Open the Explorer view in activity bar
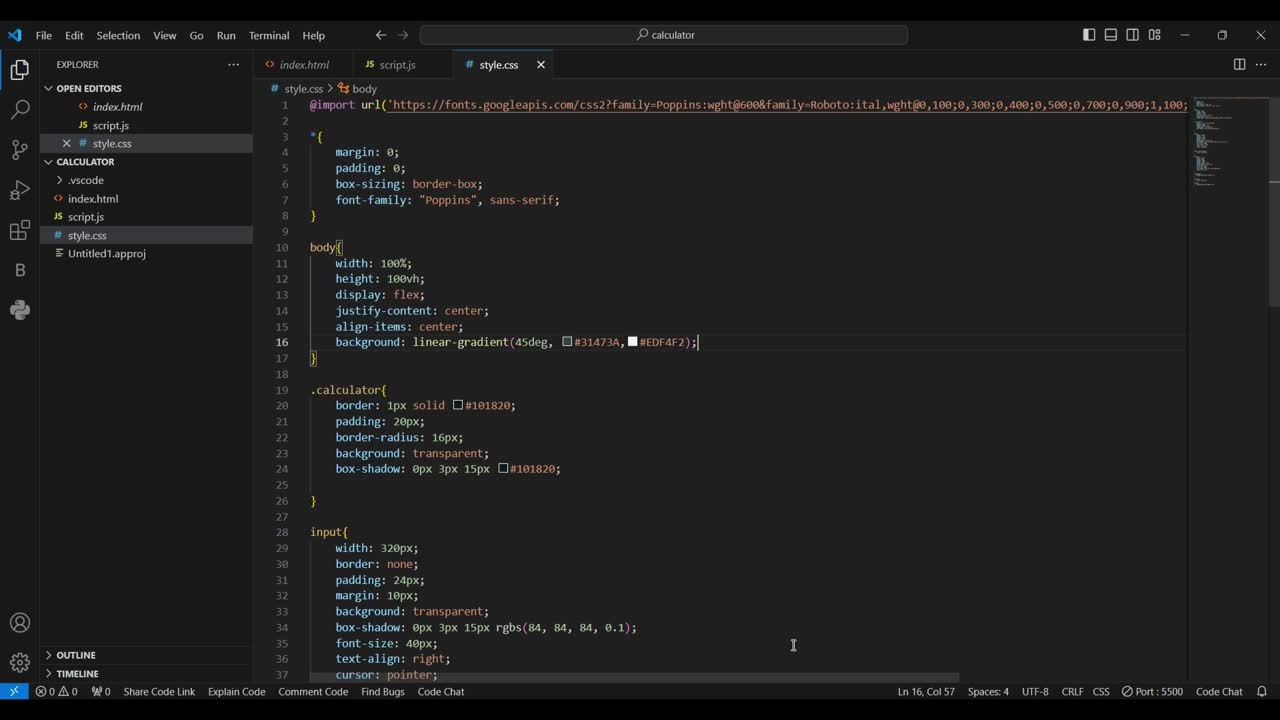Screen dimensions: 1280x720 (20, 70)
